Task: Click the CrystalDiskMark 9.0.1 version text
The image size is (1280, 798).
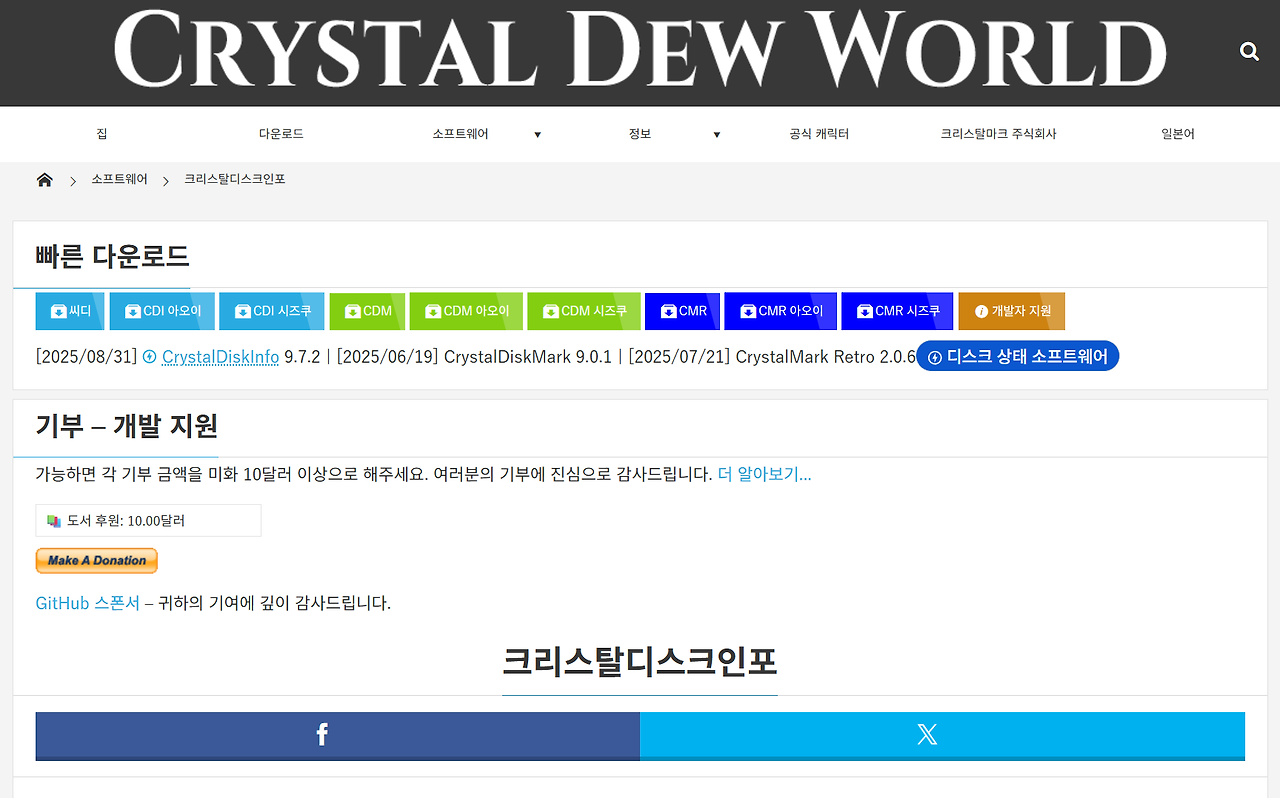Action: (x=528, y=357)
